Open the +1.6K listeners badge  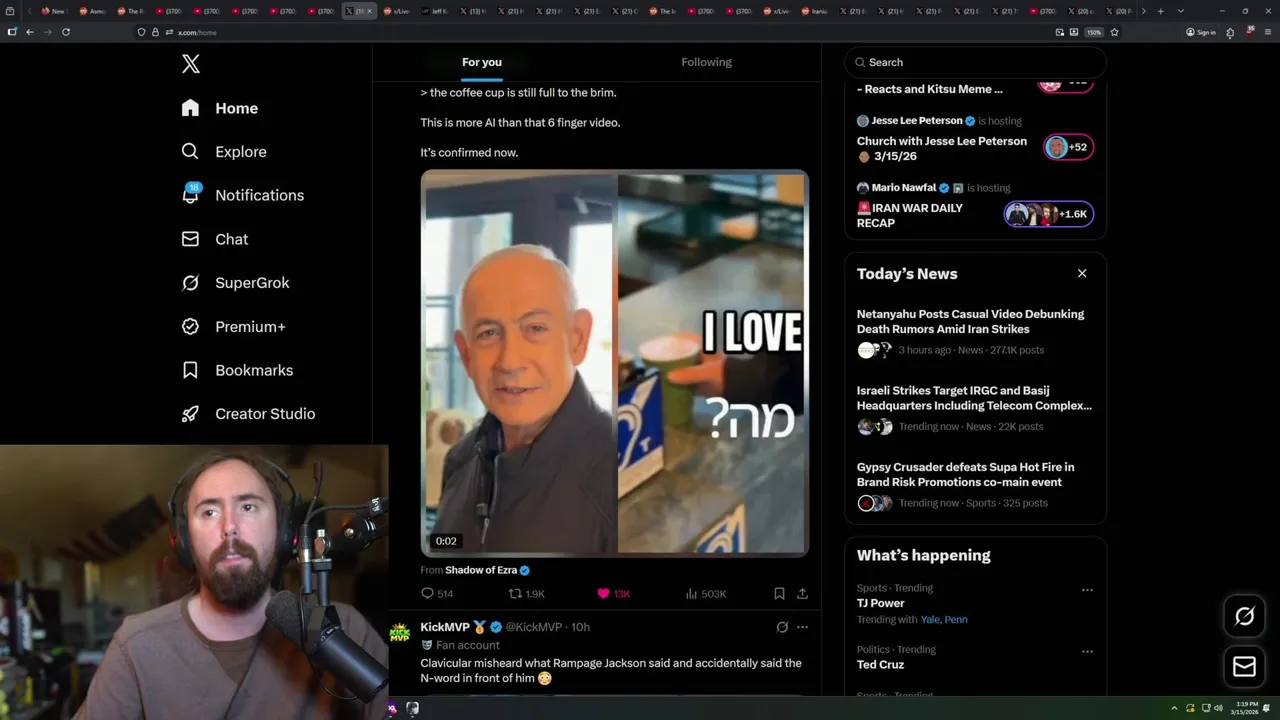1048,214
